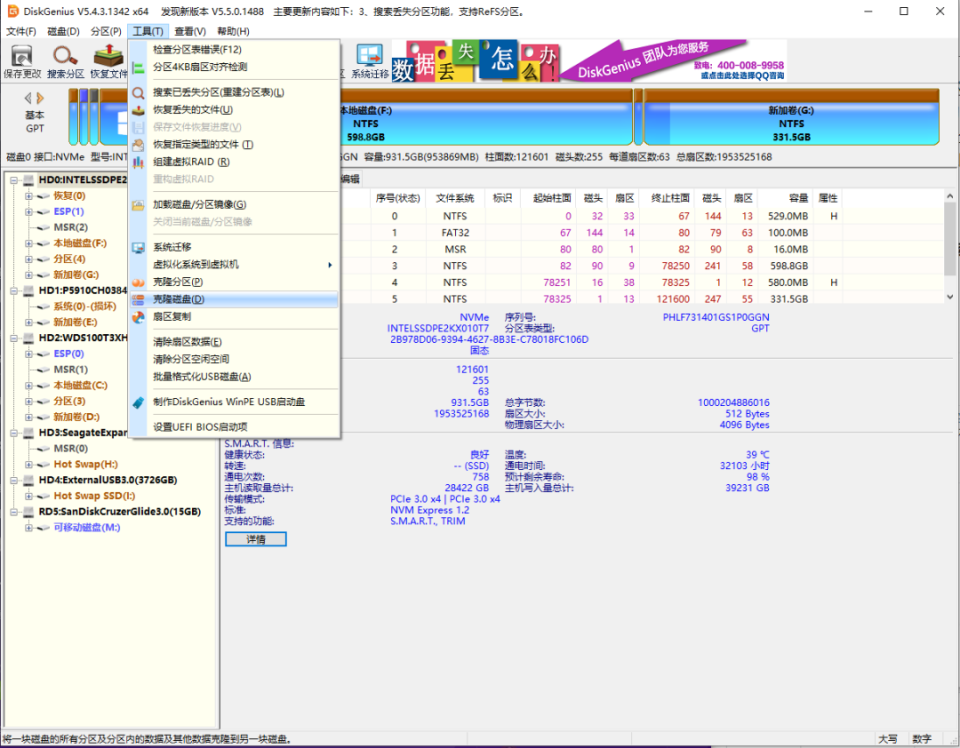
Task: Click the 4KB alignment check menu icon
Action: click(139, 67)
